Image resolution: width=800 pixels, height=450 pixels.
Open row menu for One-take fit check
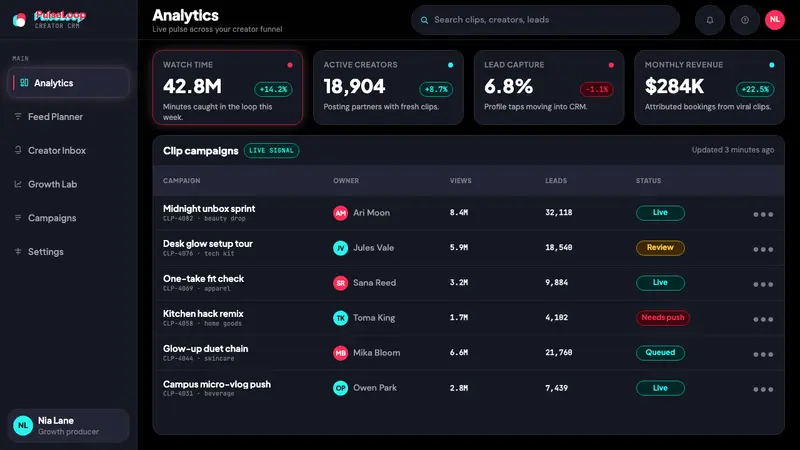coord(763,284)
